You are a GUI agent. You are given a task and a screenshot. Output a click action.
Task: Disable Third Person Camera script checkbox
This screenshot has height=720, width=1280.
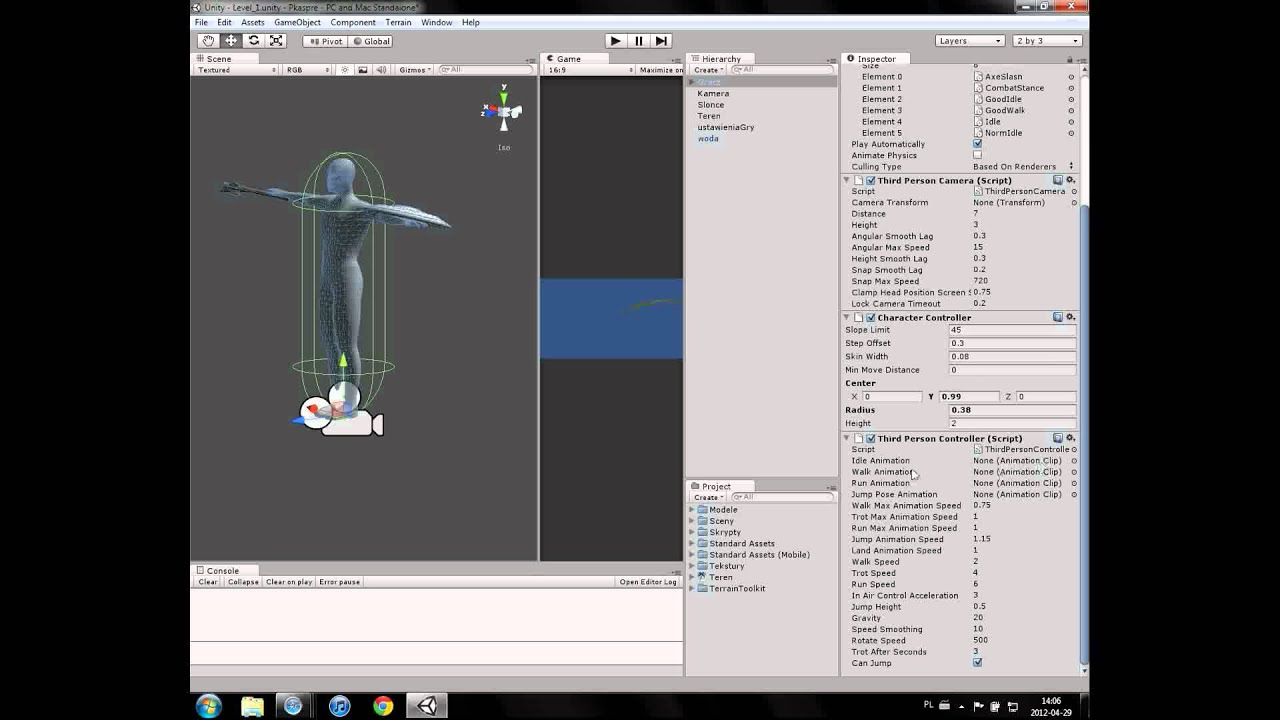click(x=870, y=181)
